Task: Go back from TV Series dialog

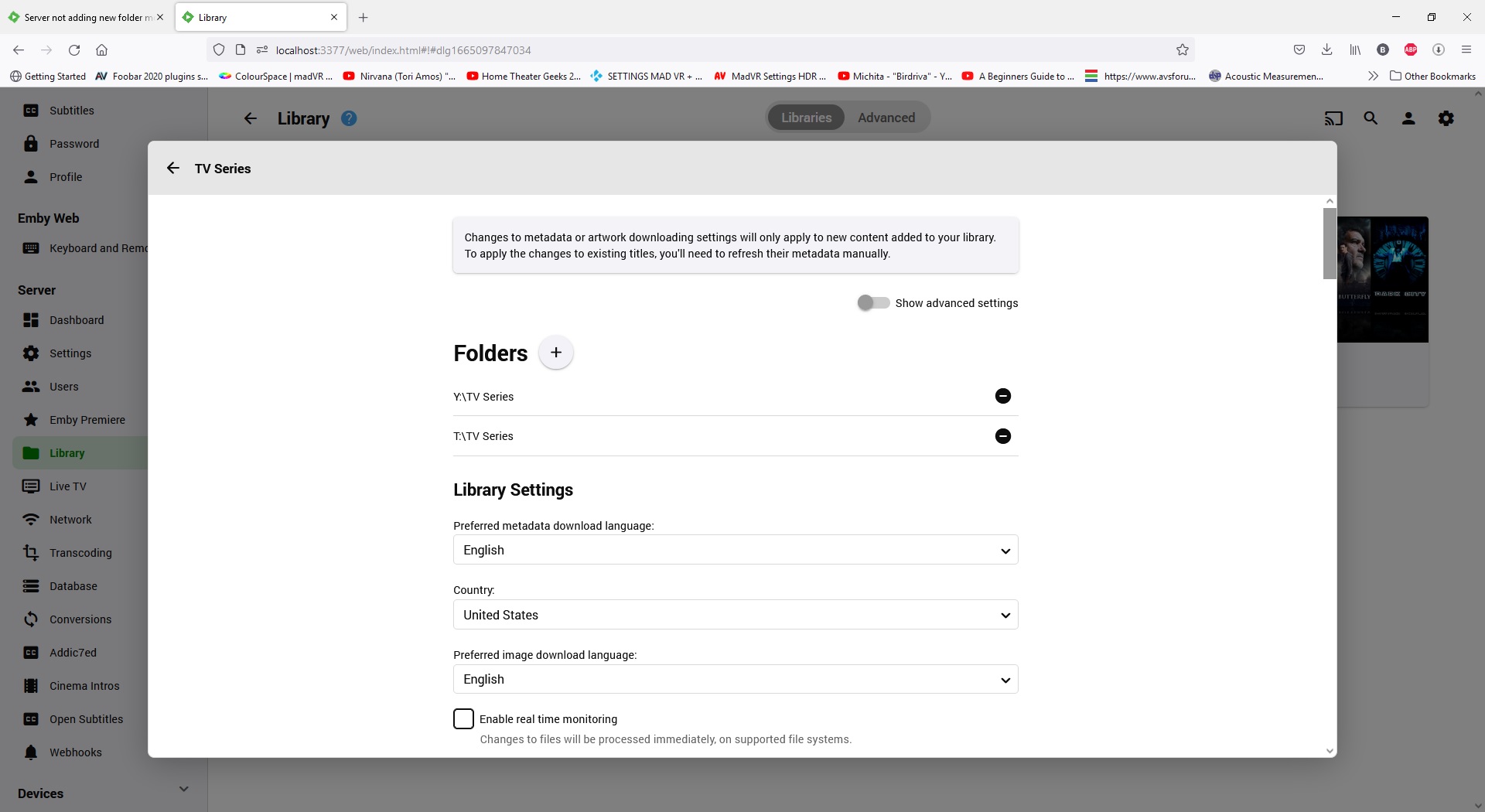Action: (x=173, y=169)
